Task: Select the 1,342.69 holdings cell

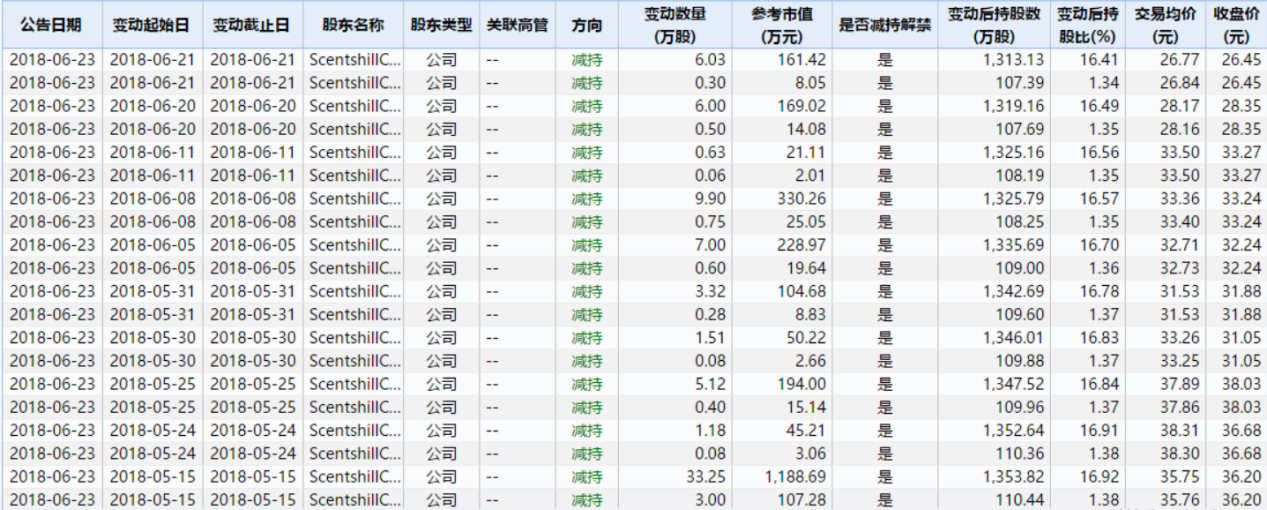Action: point(993,291)
